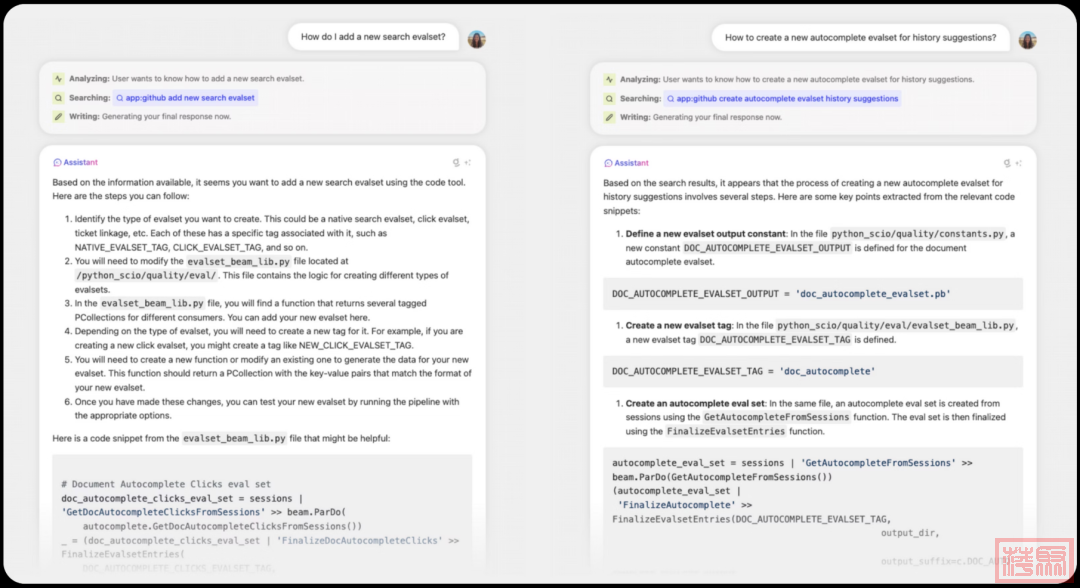Click the sparkle icon in the right Assistant header
The width and height of the screenshot is (1080, 588).
pos(1018,163)
